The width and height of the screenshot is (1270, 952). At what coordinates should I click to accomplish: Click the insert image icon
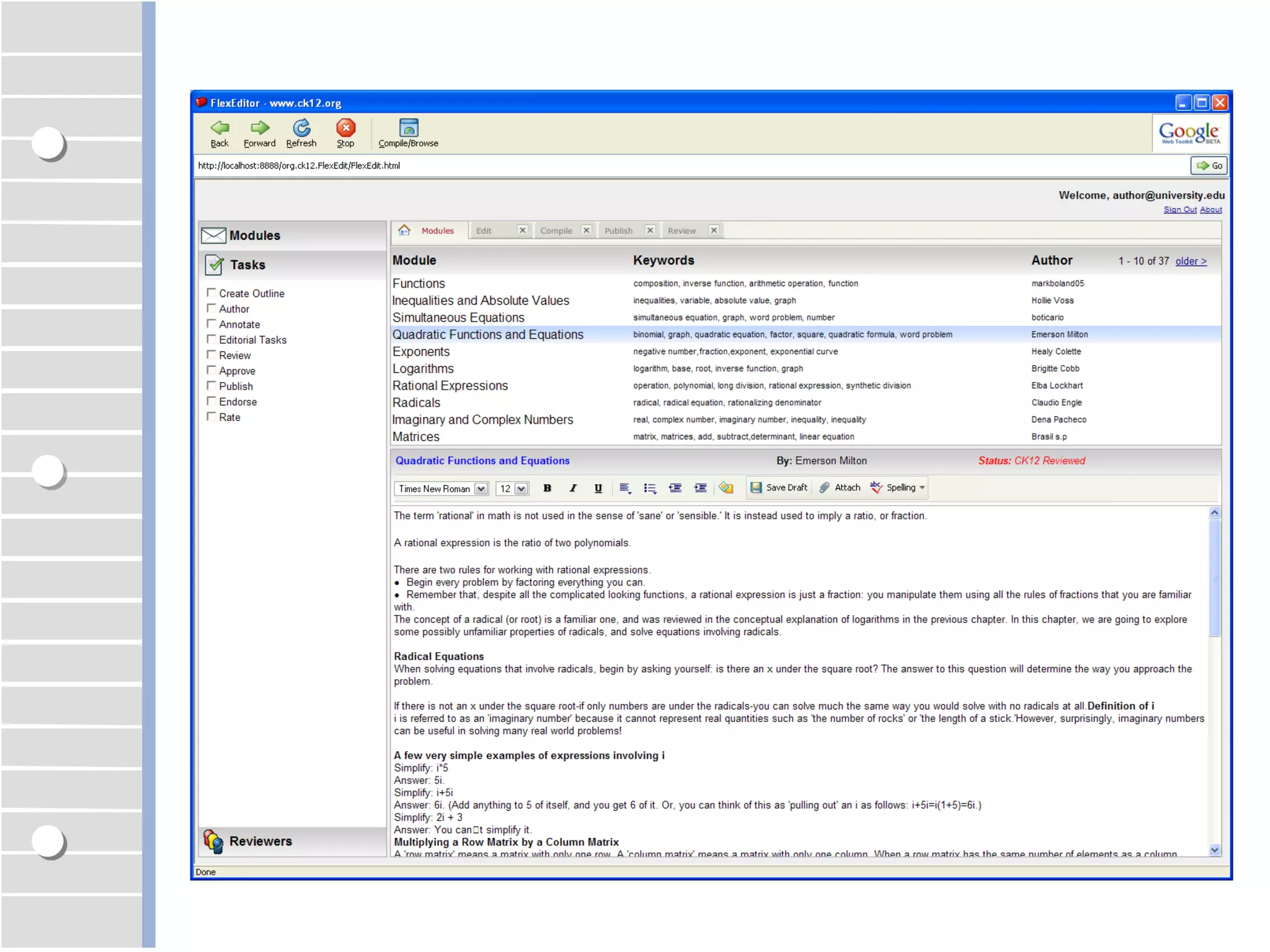pos(726,488)
